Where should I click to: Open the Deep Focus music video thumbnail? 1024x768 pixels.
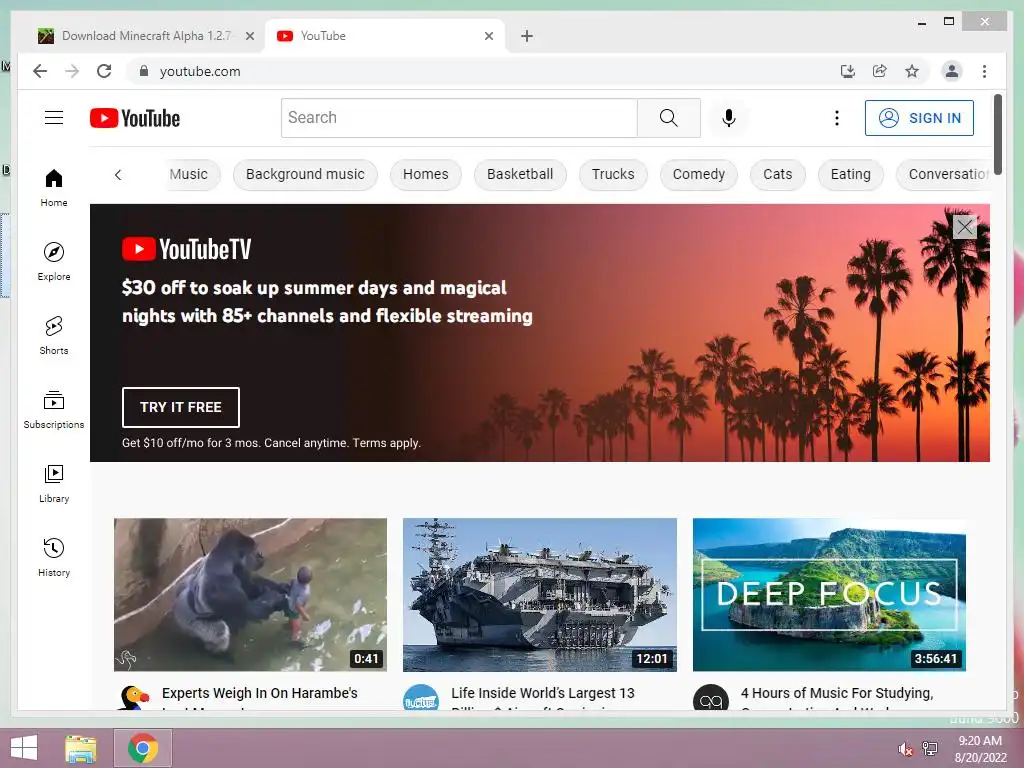[x=829, y=594]
